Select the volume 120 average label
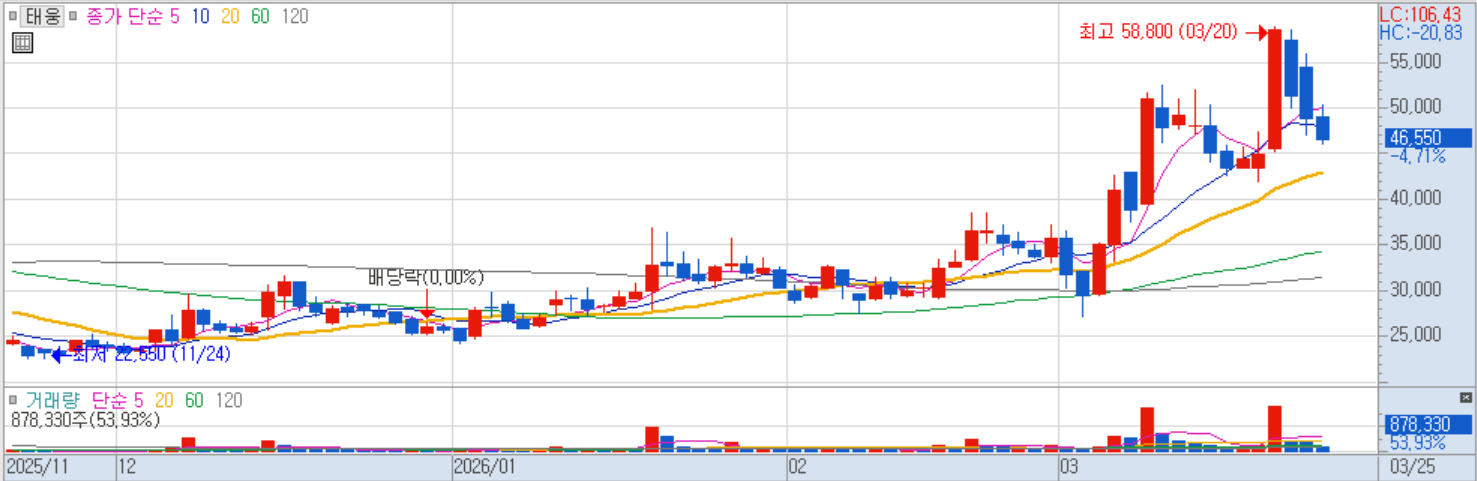The image size is (1477, 481). click(x=229, y=401)
